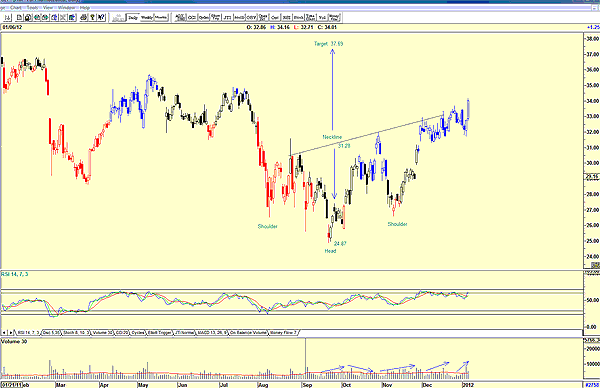This screenshot has height=388, width=600.
Task: Select the Elliott Trigger indicator tab
Action: click(x=160, y=333)
